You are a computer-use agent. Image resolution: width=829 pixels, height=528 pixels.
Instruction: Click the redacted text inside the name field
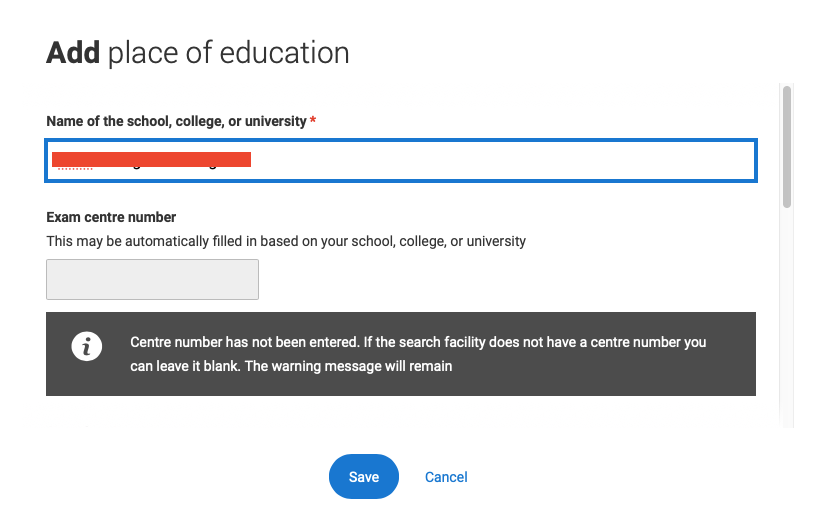point(151,160)
